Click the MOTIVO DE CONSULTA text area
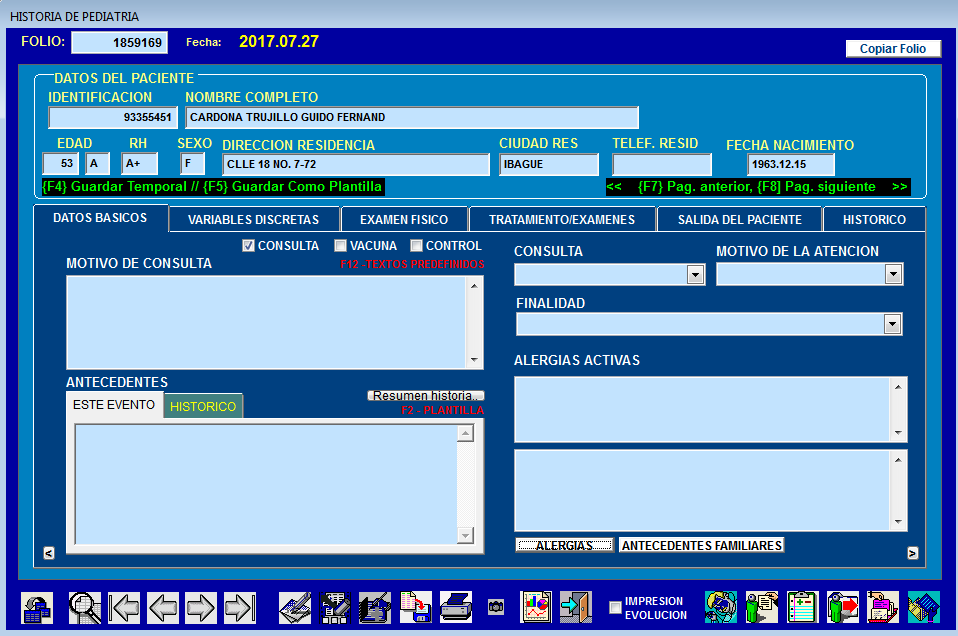Viewport: 958px width, 636px height. 268,323
